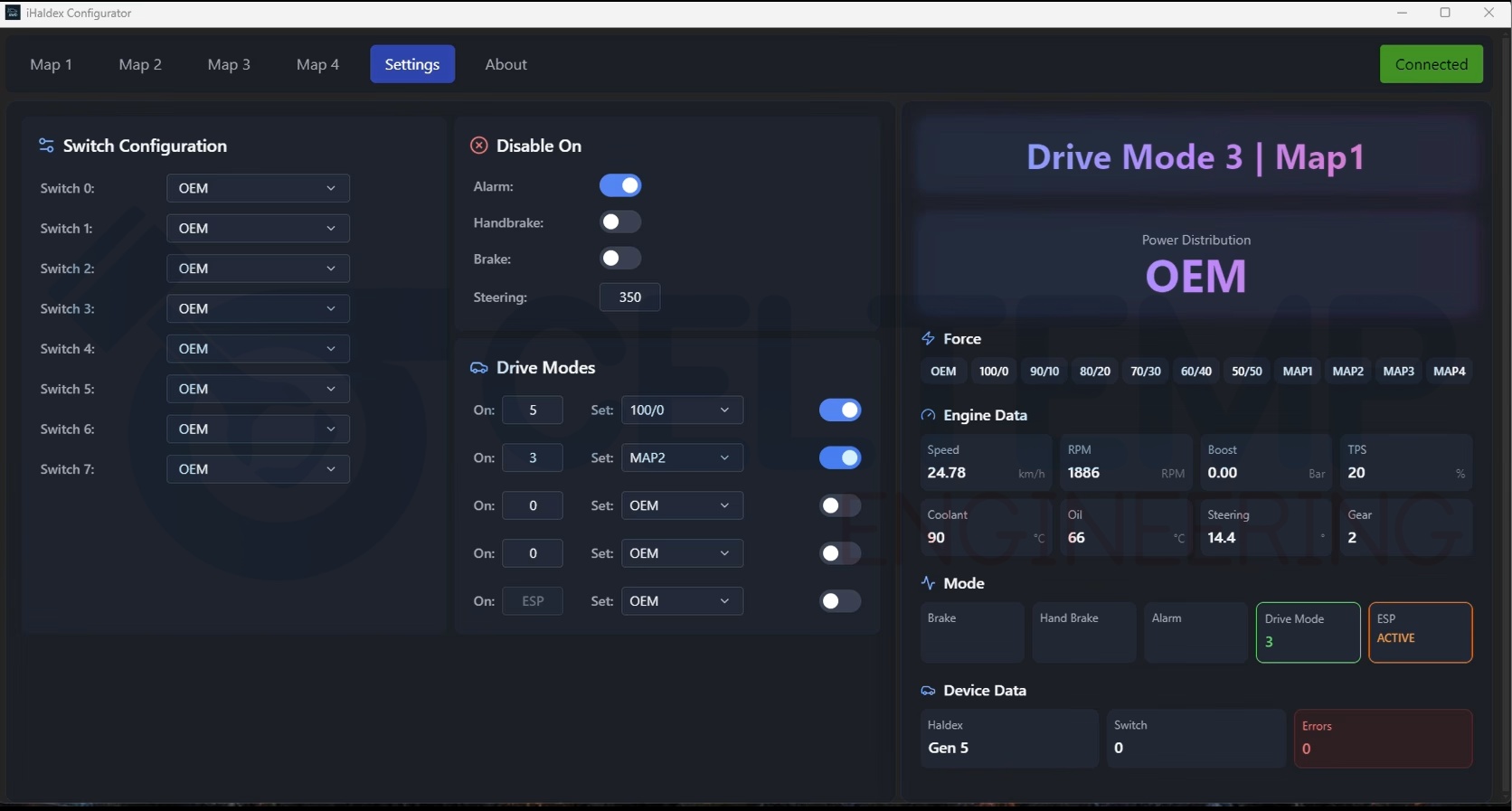
Task: Click the Drive Mode 3 status card
Action: pos(1308,633)
